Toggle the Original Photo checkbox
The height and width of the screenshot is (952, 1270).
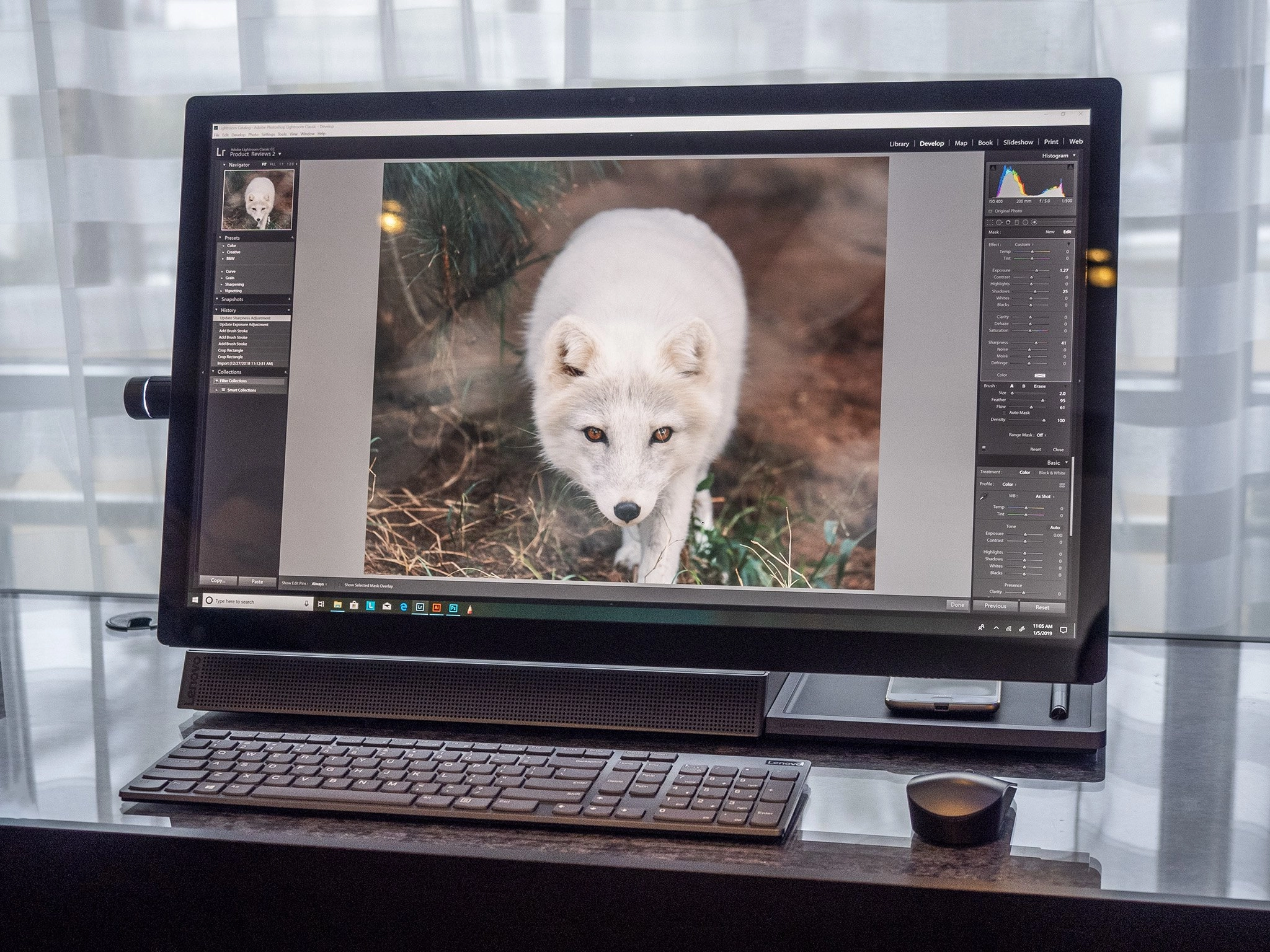pyautogui.click(x=990, y=211)
